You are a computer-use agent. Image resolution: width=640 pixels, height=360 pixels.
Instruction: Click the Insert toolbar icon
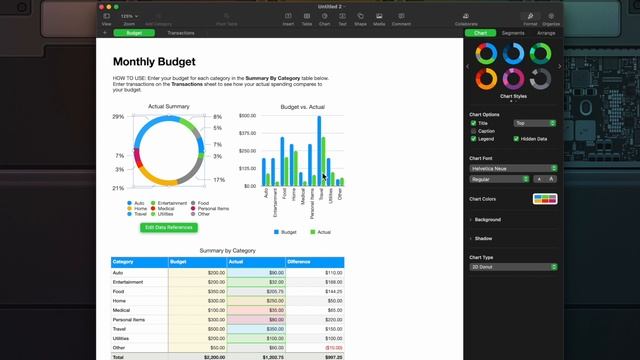[x=288, y=16]
